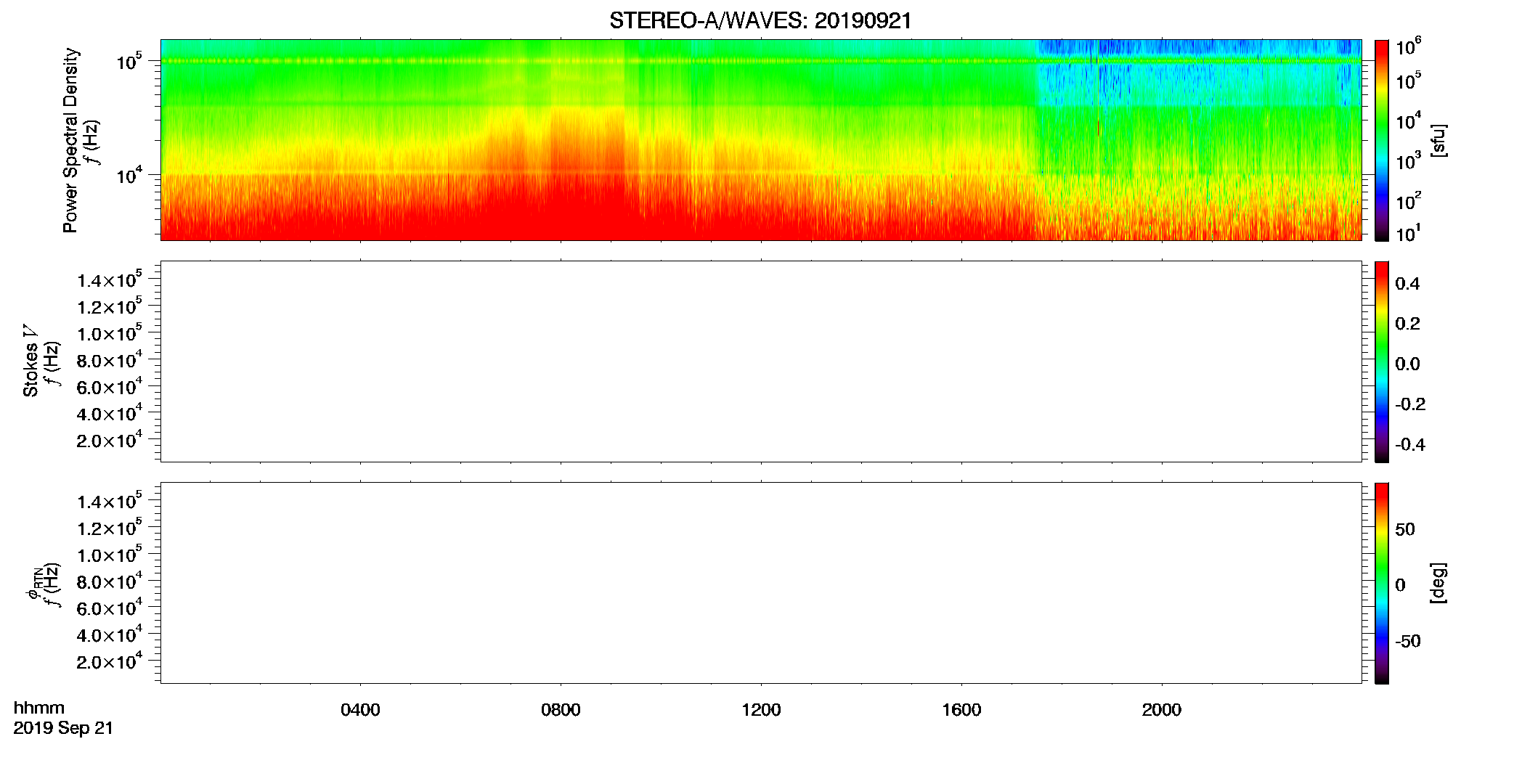Image resolution: width=1522 pixels, height=784 pixels.
Task: Click the power spectral density color bar
Action: click(x=1382, y=140)
